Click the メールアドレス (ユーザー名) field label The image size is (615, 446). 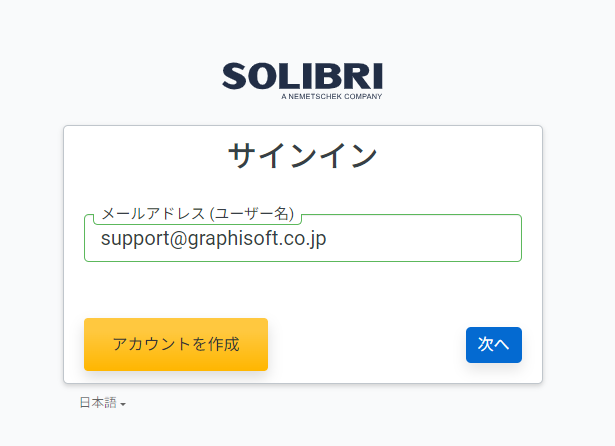(x=198, y=214)
